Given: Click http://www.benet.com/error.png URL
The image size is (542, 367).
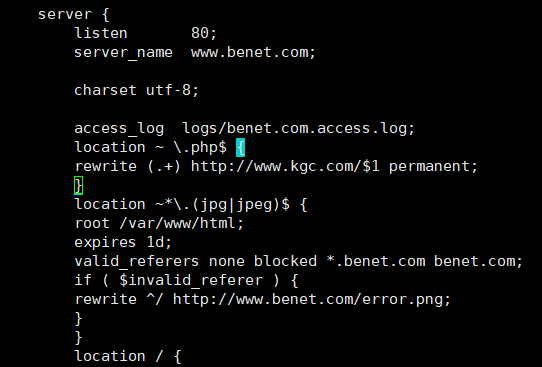Looking at the screenshot, I should [308, 300].
